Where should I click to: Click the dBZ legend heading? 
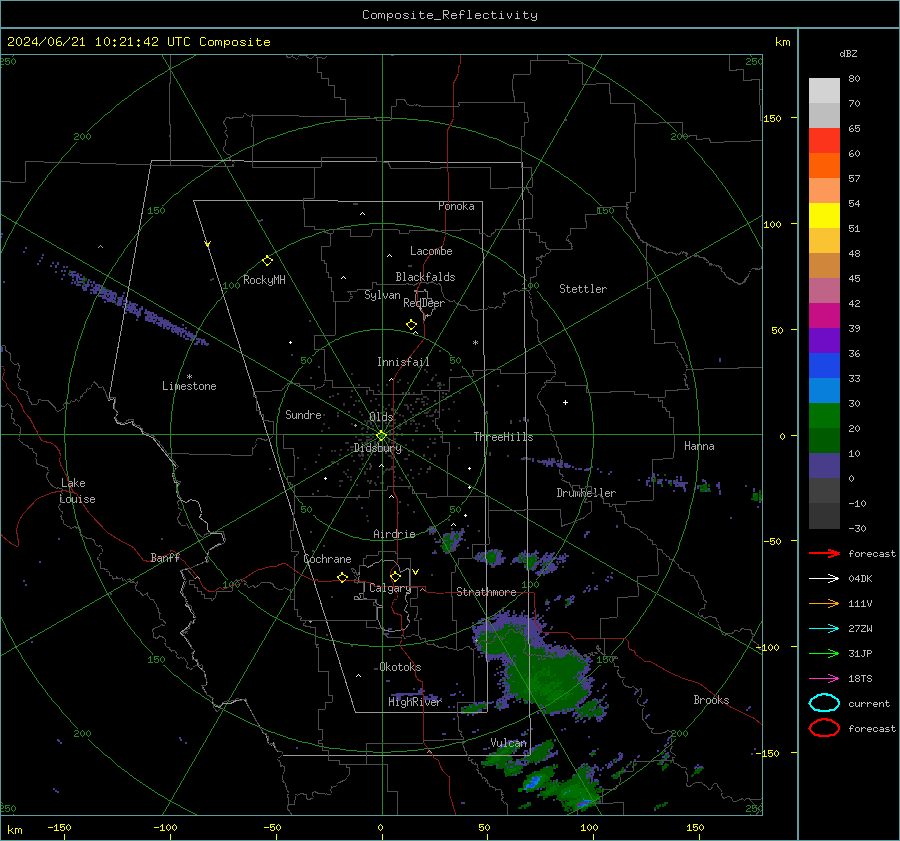coord(848,53)
